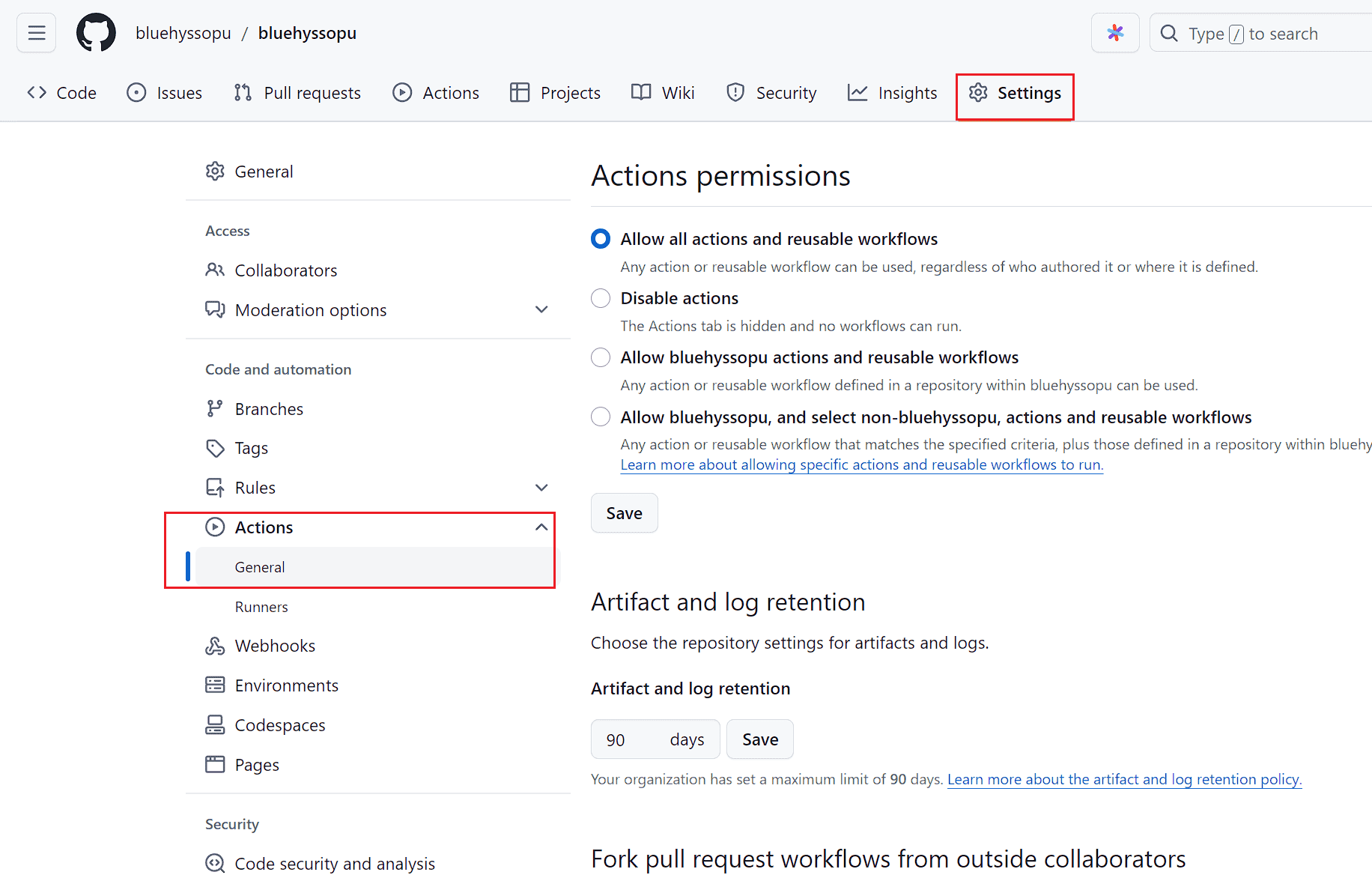Click the Webhooks icon in sidebar
Image resolution: width=1372 pixels, height=875 pixels.
[x=215, y=646]
